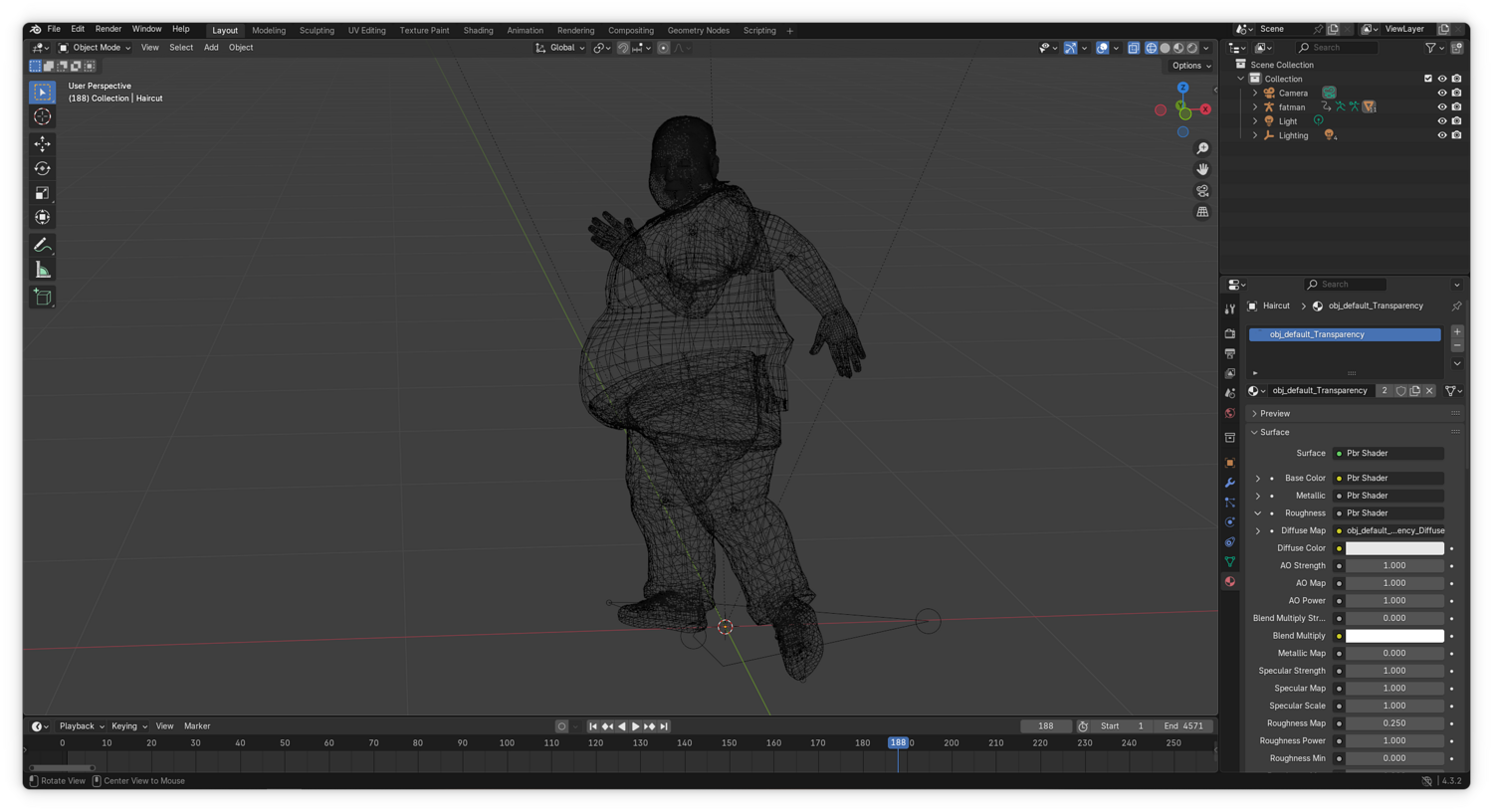
Task: Open the Add menu in viewport header
Action: [211, 48]
